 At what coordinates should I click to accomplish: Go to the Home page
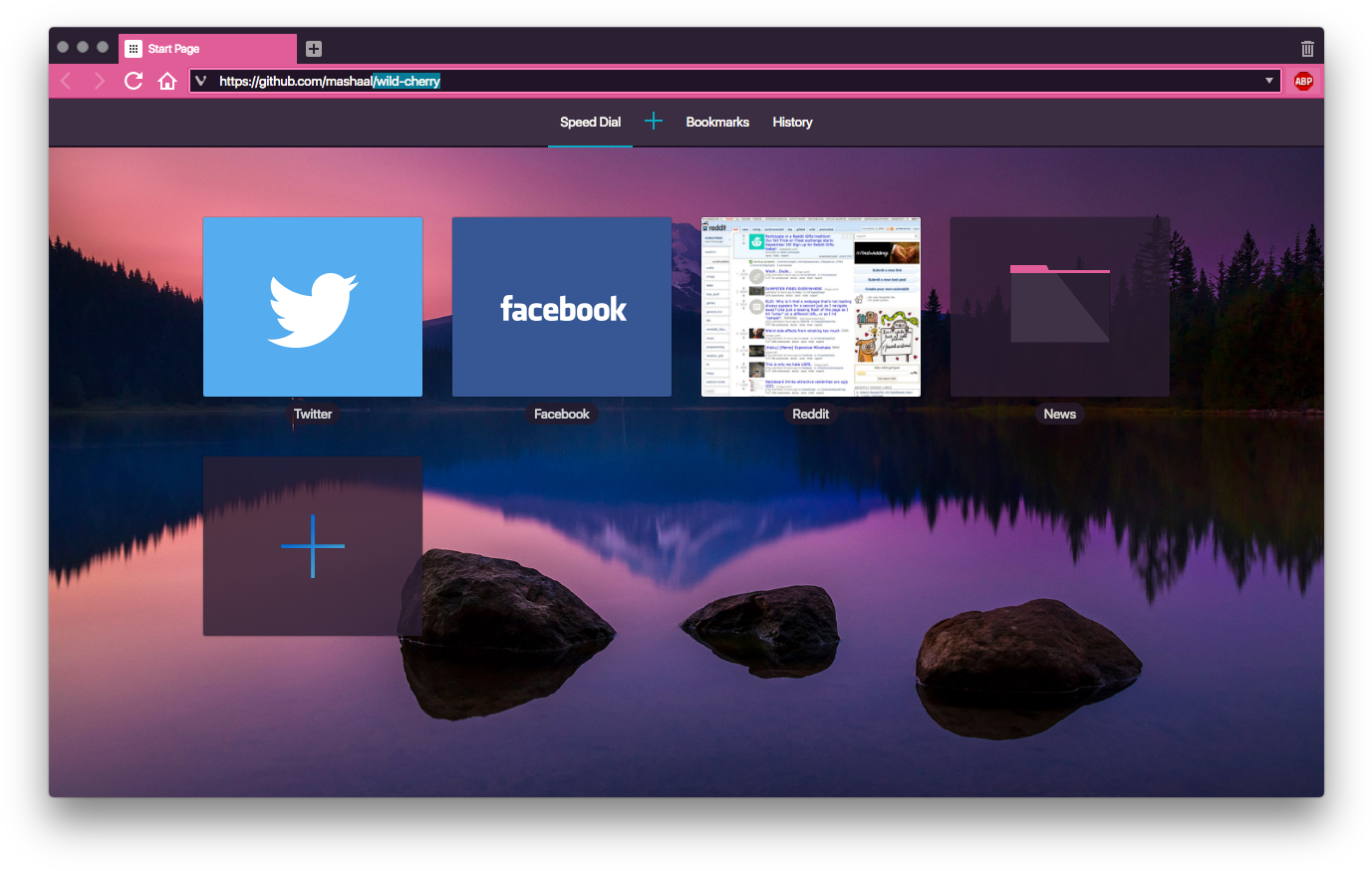(x=167, y=81)
